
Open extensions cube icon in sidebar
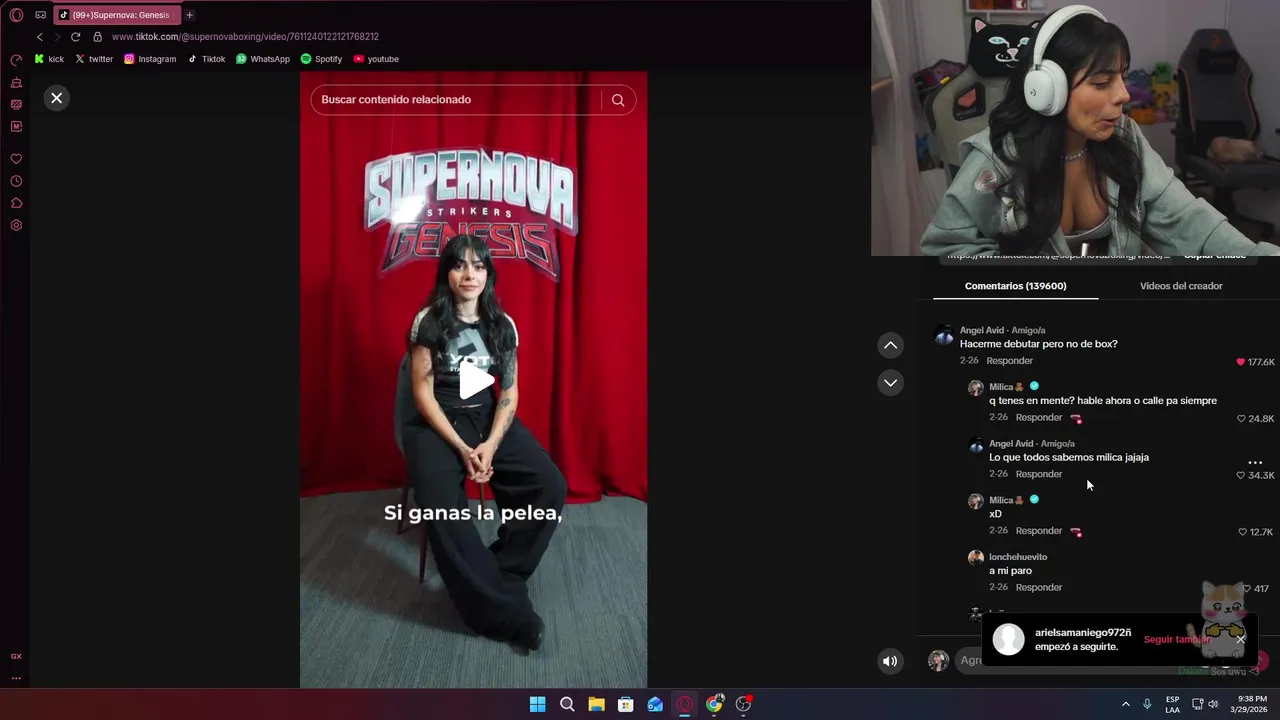tap(16, 203)
